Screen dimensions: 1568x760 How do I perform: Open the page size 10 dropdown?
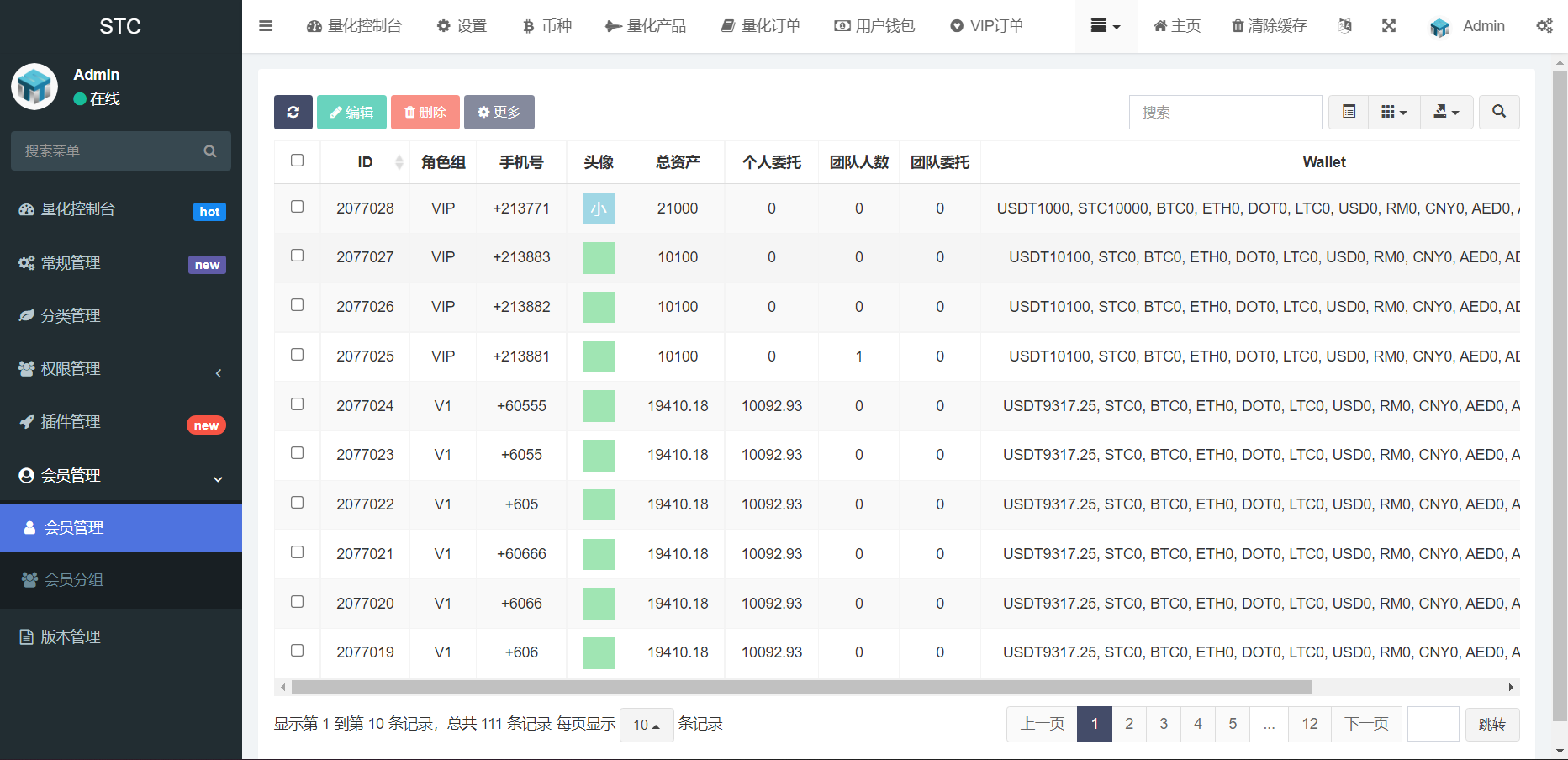pos(647,725)
